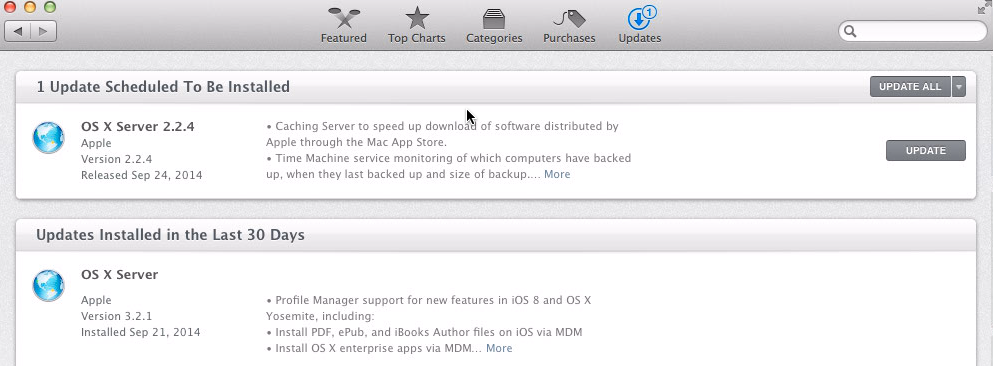Viewport: 993px width, 366px height.
Task: Open the OS X Server 2.2.4 title
Action: coord(137,126)
